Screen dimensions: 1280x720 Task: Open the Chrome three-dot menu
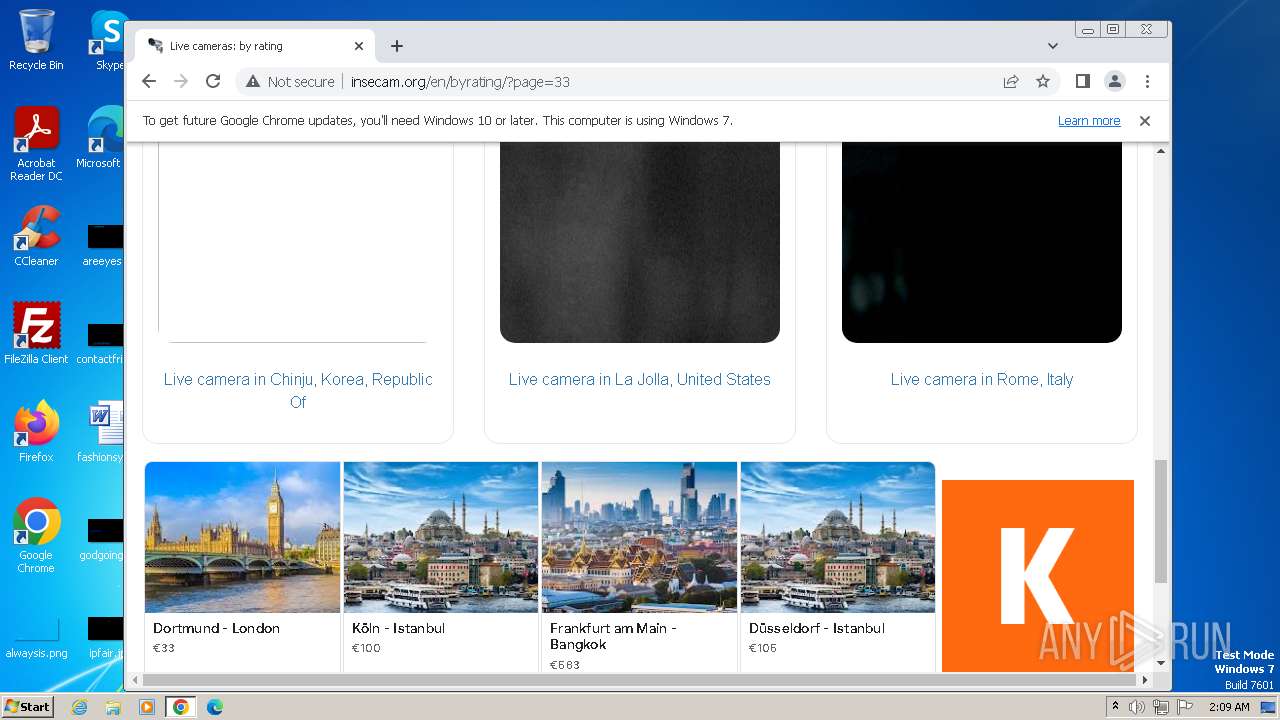[x=1147, y=81]
